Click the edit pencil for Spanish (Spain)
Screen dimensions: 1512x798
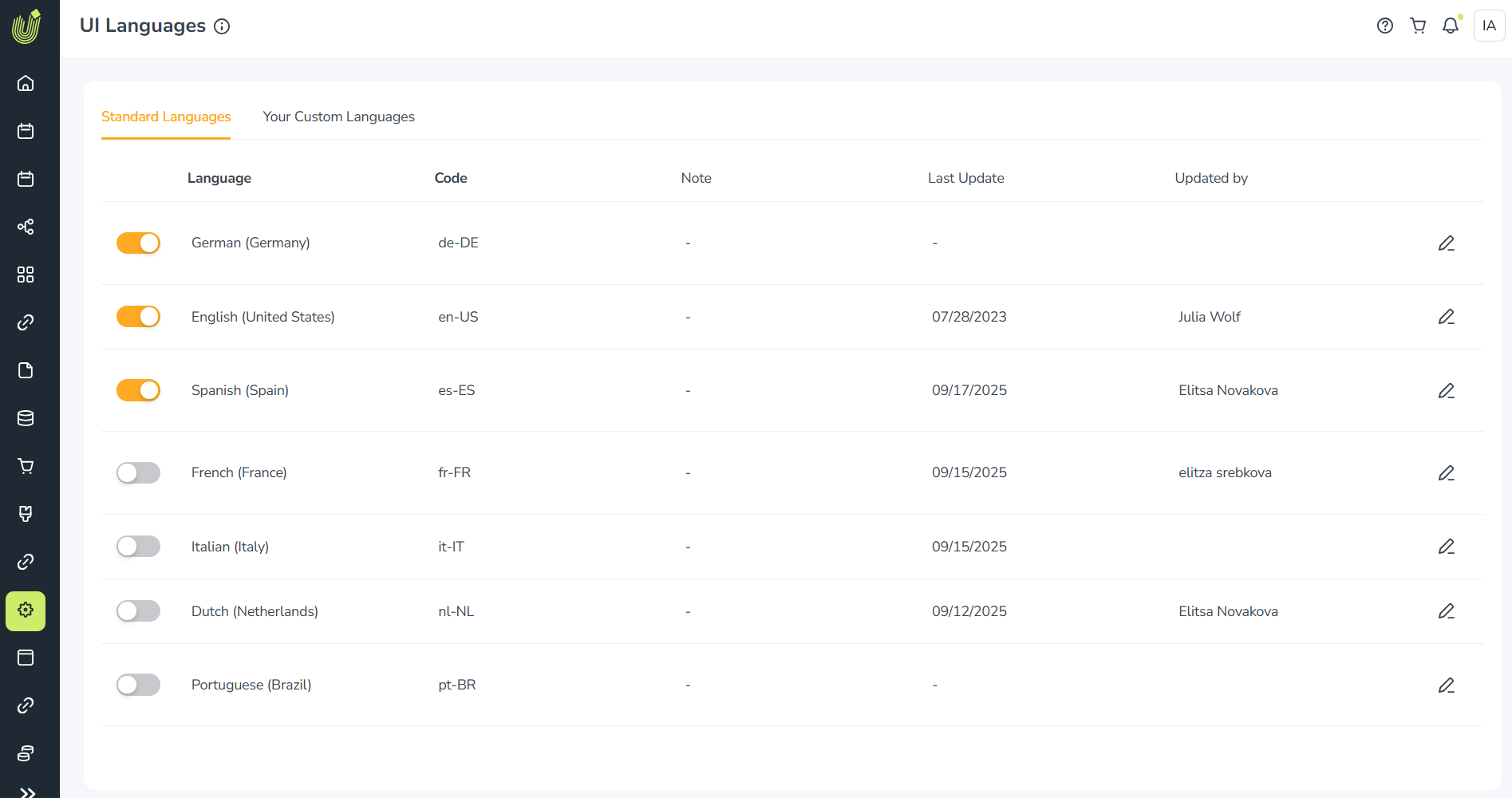point(1446,391)
